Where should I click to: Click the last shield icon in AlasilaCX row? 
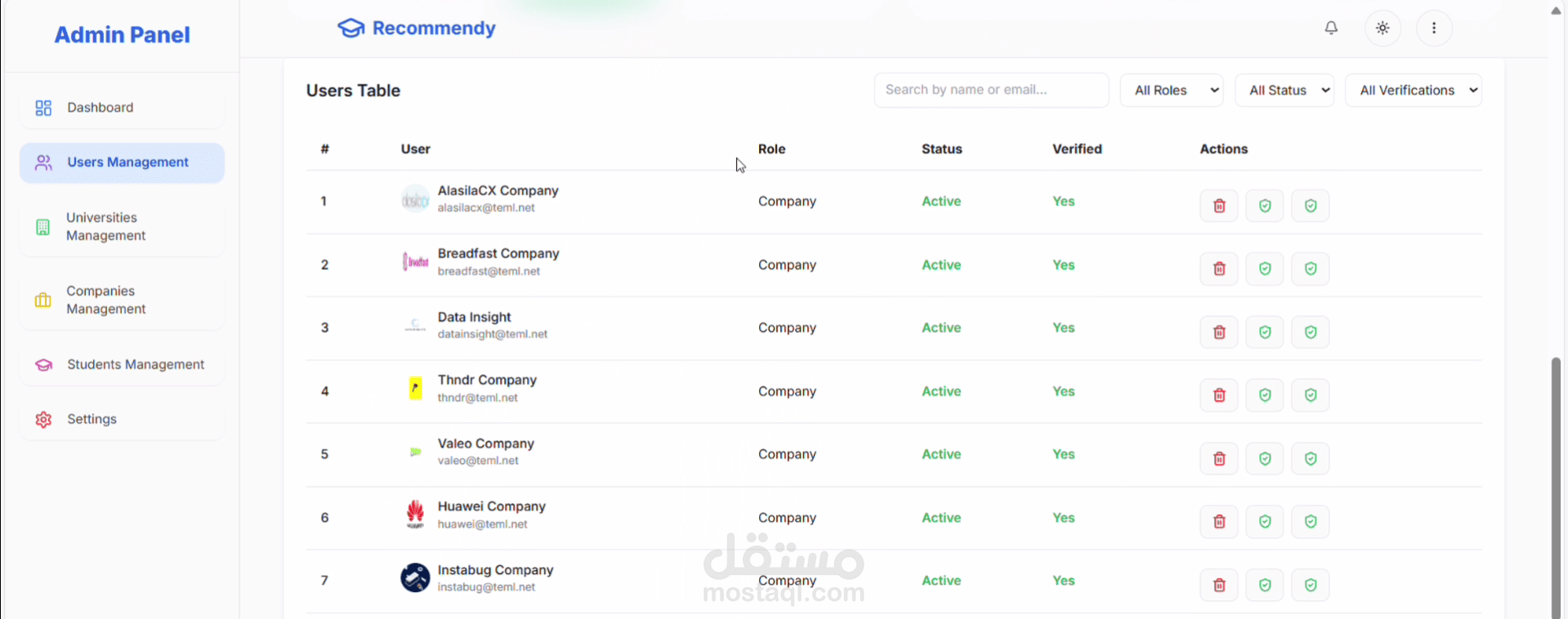[1310, 206]
